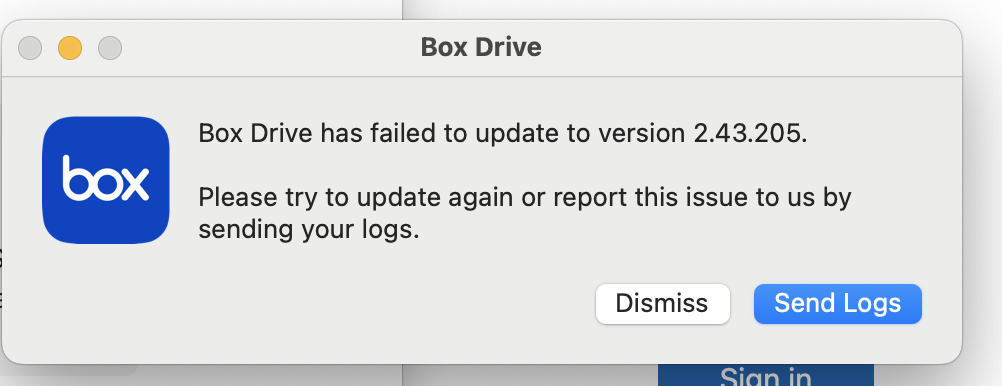The width and height of the screenshot is (1002, 386).
Task: Click the grayed-out close window button
Action: (x=30, y=48)
